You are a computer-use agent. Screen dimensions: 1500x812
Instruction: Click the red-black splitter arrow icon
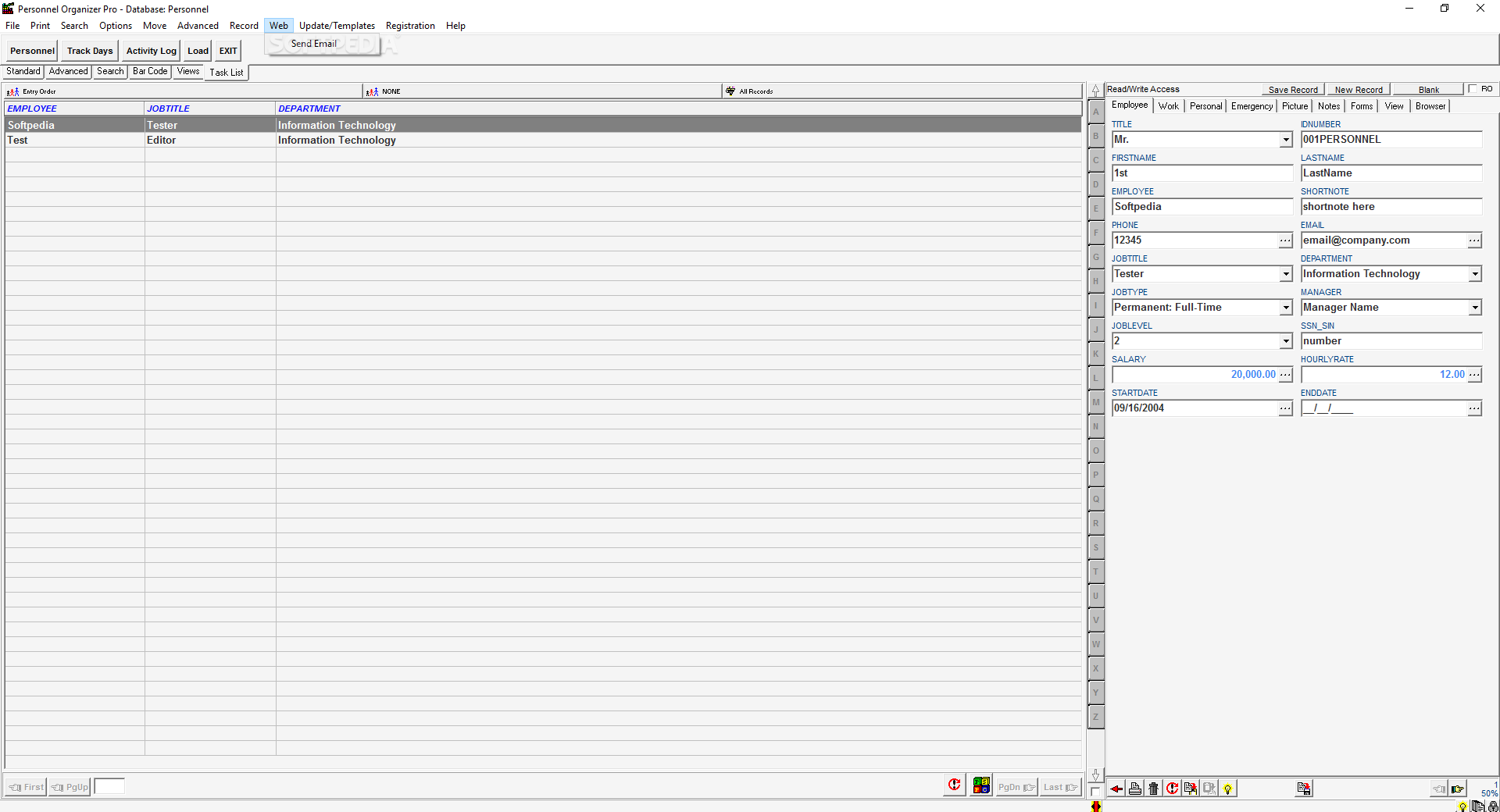coord(1096,807)
